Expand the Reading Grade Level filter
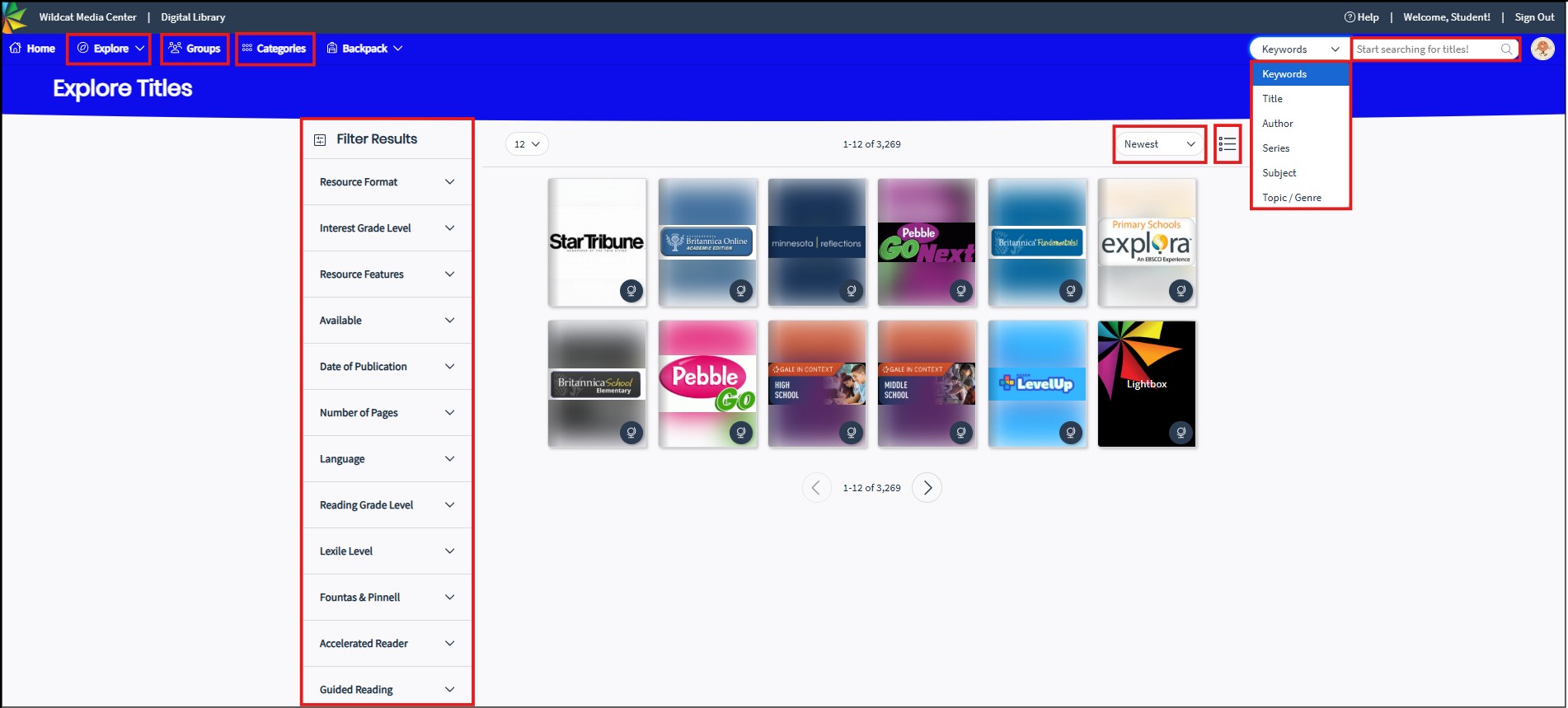The width and height of the screenshot is (1568, 708). [387, 504]
